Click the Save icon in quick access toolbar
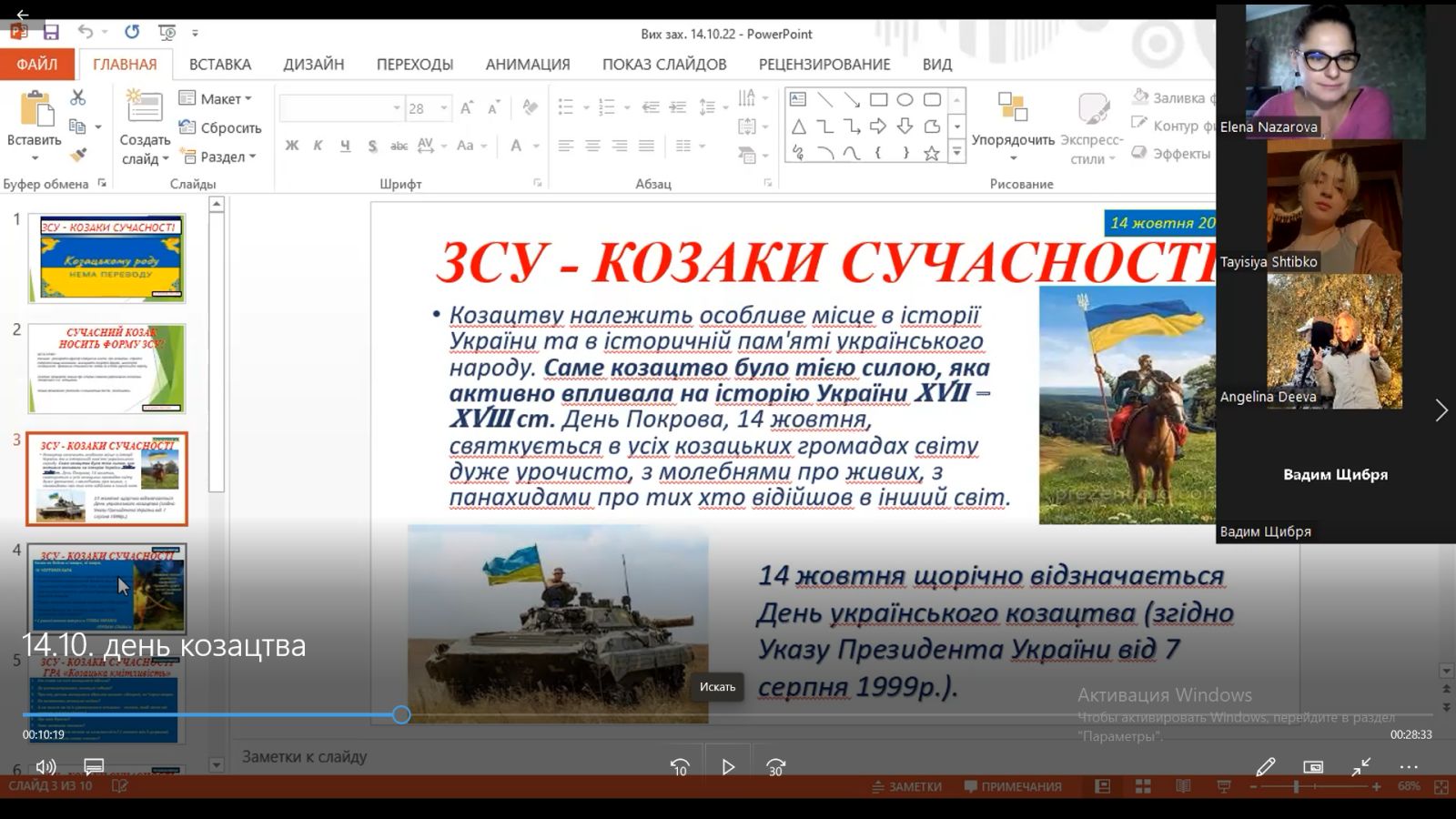This screenshot has height=819, width=1456. (x=51, y=33)
